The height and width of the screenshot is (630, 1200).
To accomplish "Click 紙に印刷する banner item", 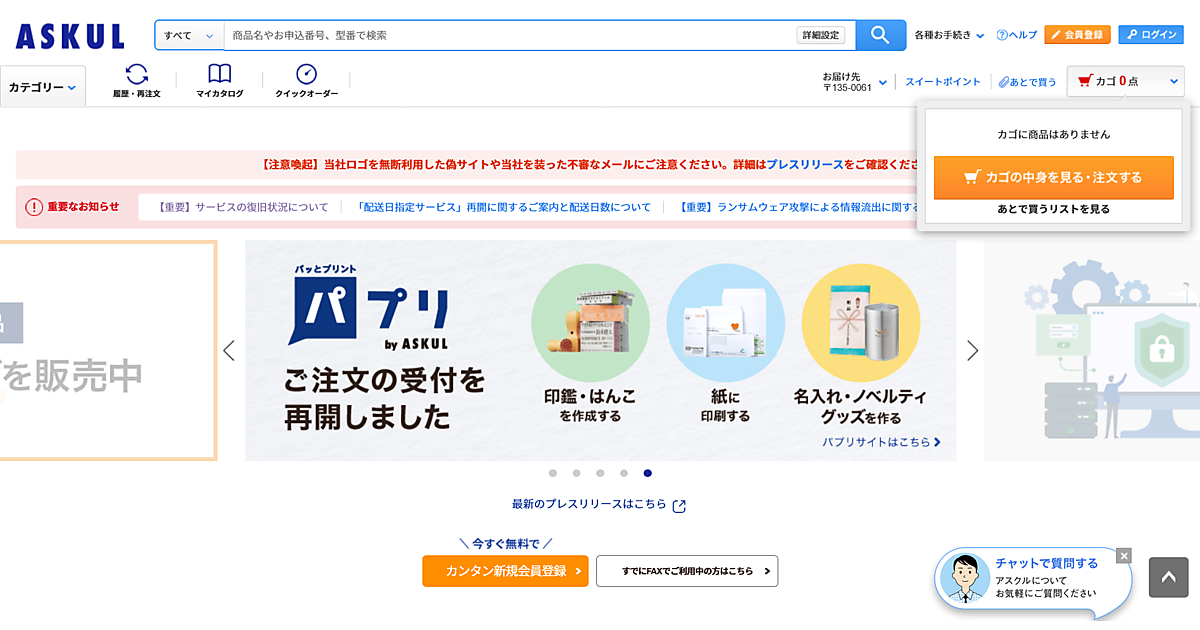I will (726, 344).
